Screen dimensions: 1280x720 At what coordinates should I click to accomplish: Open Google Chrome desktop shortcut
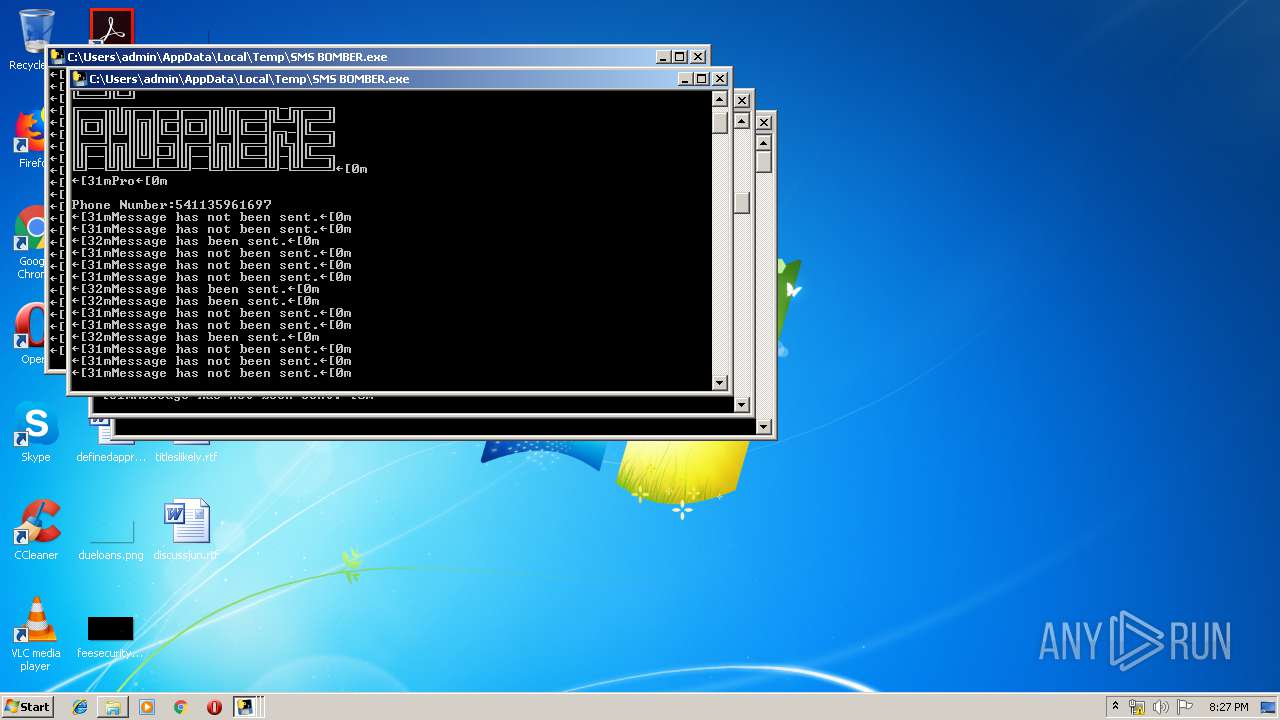(30, 242)
